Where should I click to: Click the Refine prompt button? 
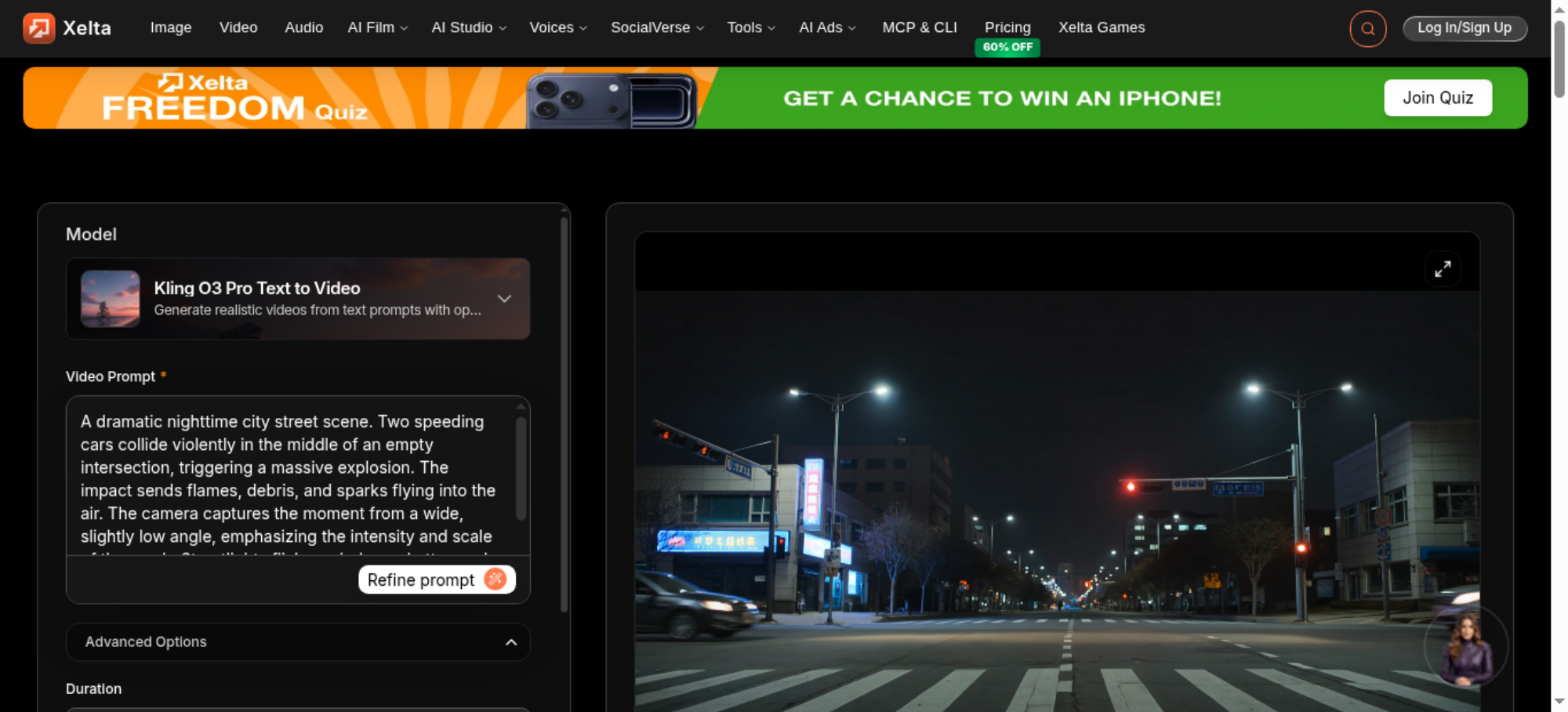click(x=437, y=579)
